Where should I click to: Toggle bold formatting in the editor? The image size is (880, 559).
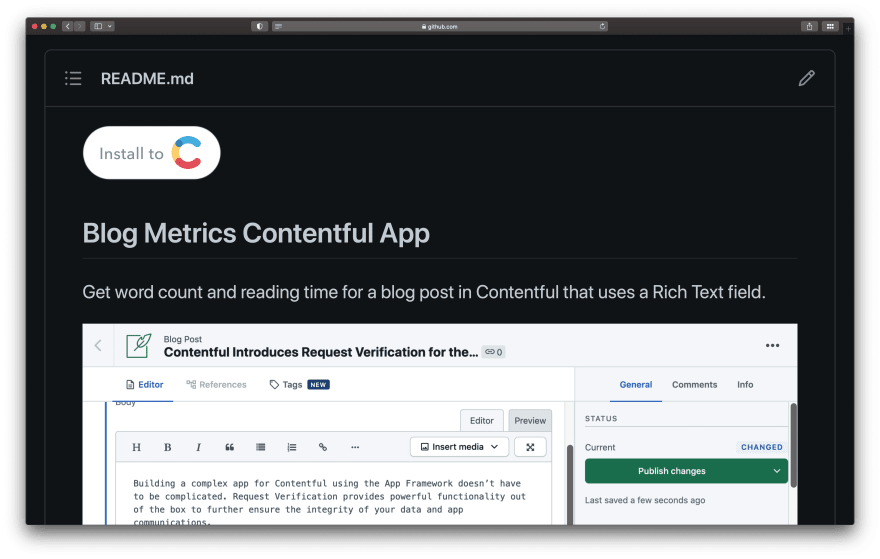click(x=167, y=447)
